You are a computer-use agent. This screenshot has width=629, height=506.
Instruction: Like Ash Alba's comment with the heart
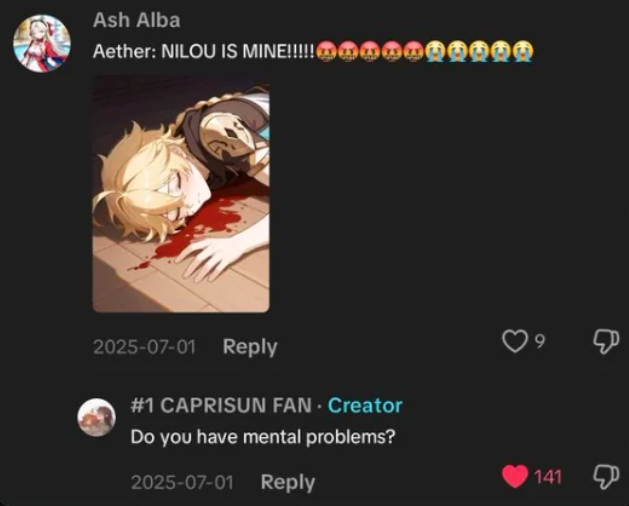[x=515, y=341]
